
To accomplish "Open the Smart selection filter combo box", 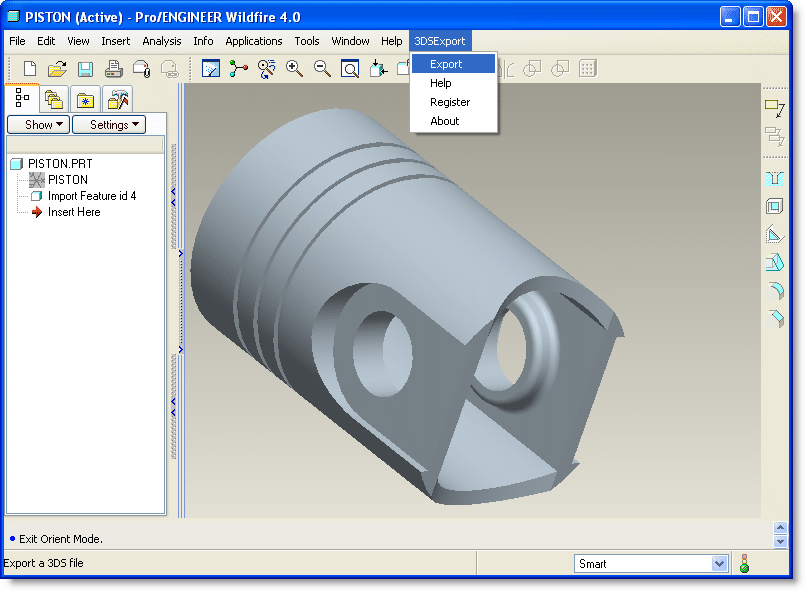I will point(650,564).
